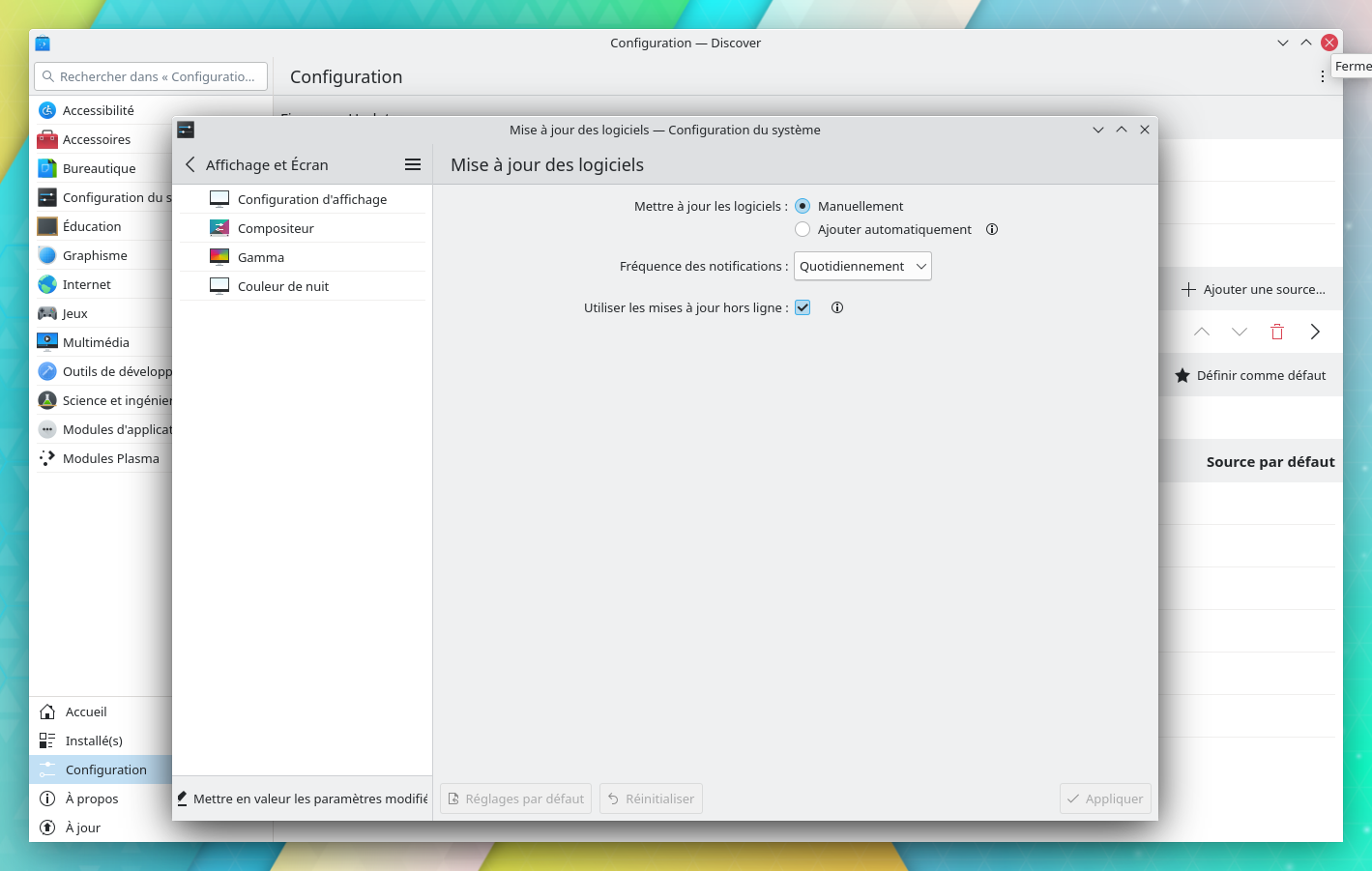Open Éducation category in Discover

[102, 226]
